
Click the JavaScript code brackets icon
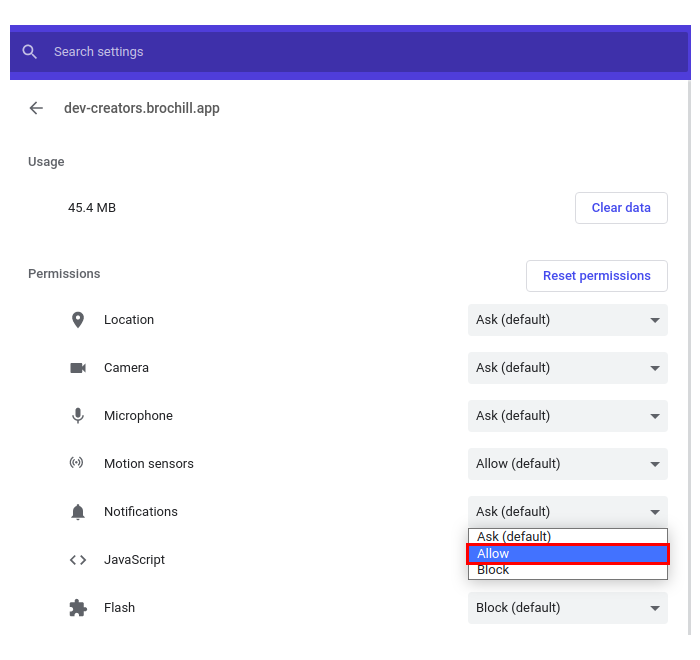(x=78, y=560)
